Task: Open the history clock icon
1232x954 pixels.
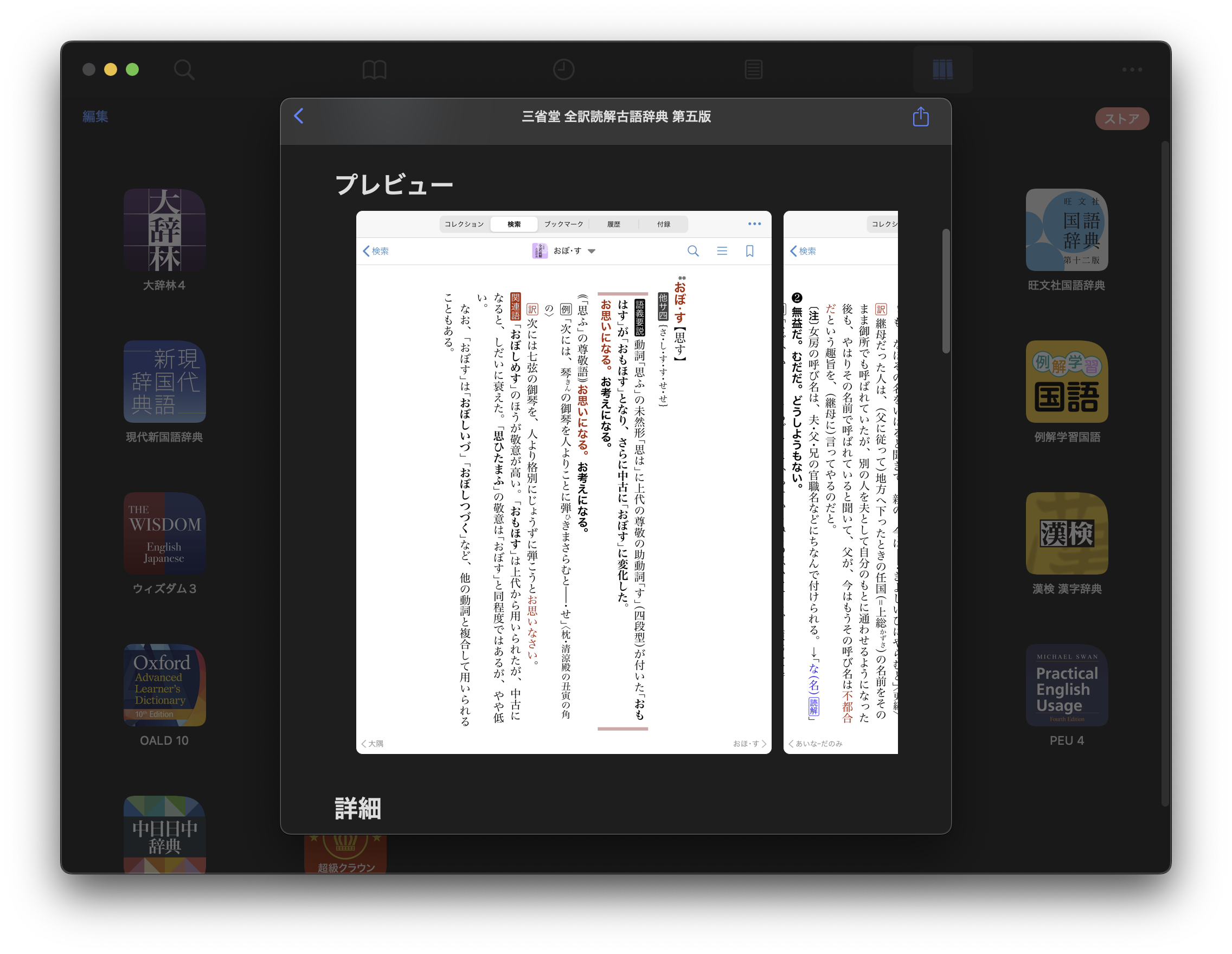Action: (x=563, y=70)
